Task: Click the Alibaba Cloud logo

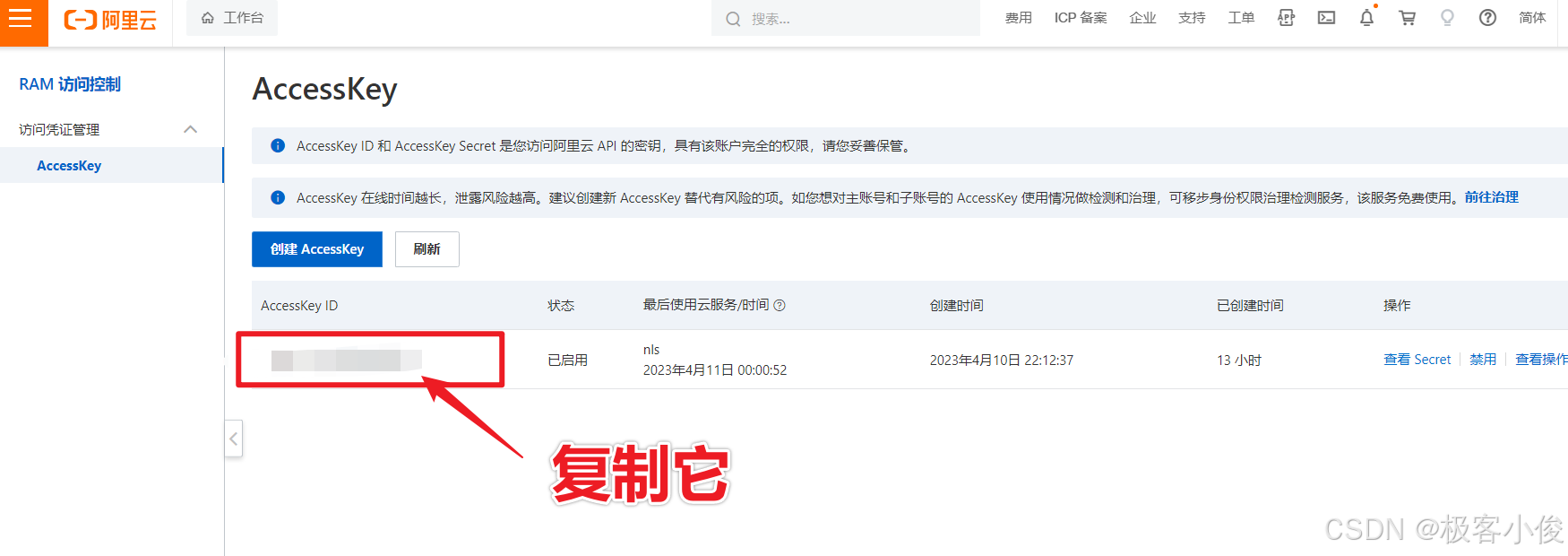Action: pos(110,20)
